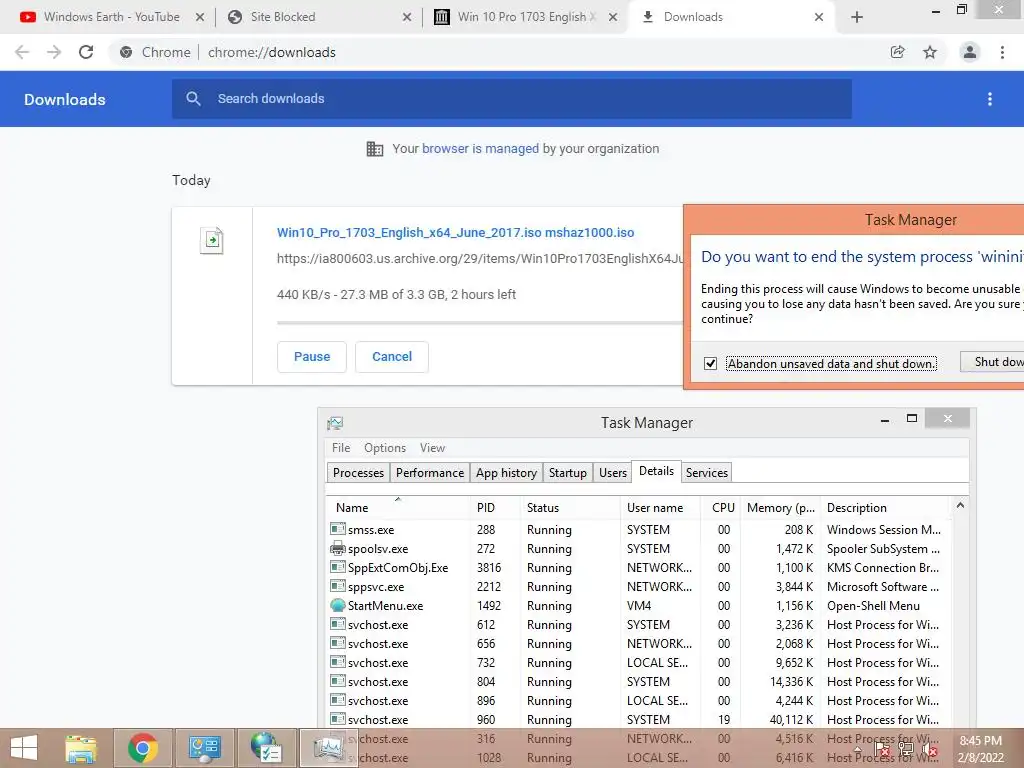Click the Chrome taskbar icon

143,748
